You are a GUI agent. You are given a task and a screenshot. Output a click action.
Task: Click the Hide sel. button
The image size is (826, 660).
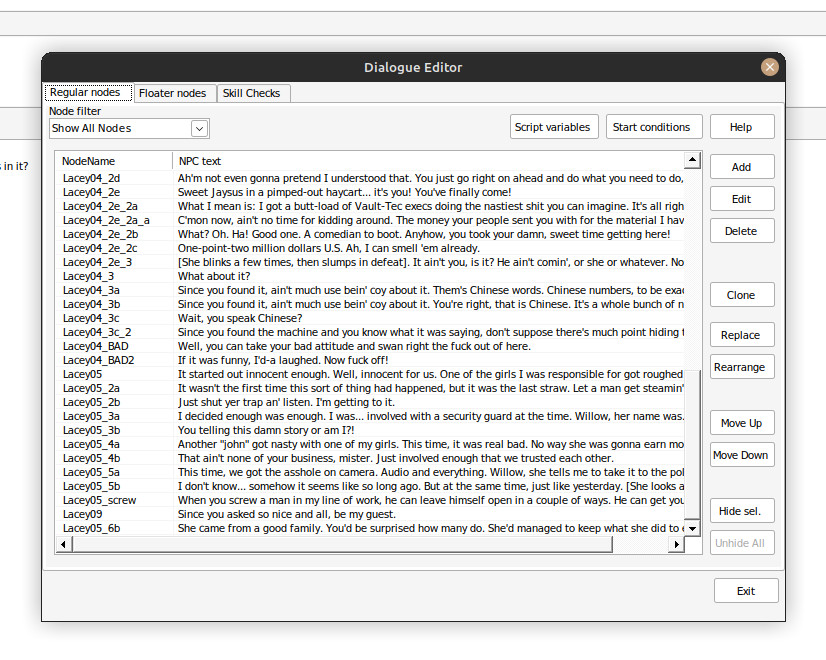click(742, 511)
